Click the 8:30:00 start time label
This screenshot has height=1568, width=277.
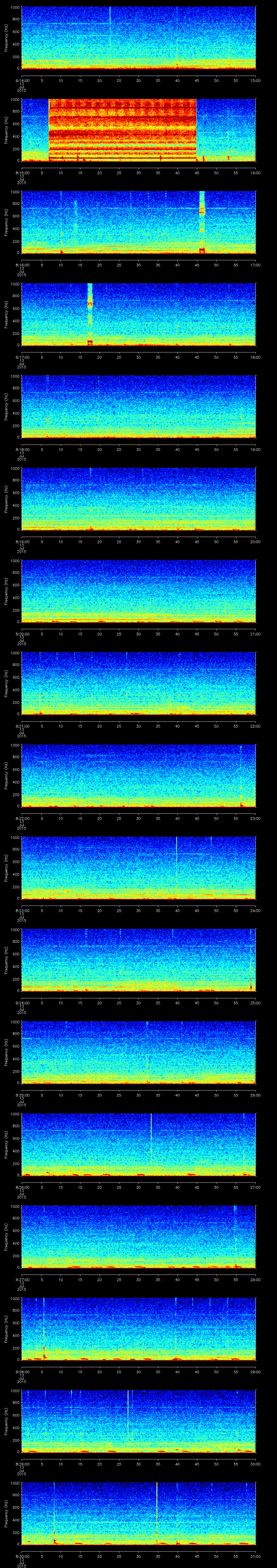pyautogui.click(x=22, y=1556)
